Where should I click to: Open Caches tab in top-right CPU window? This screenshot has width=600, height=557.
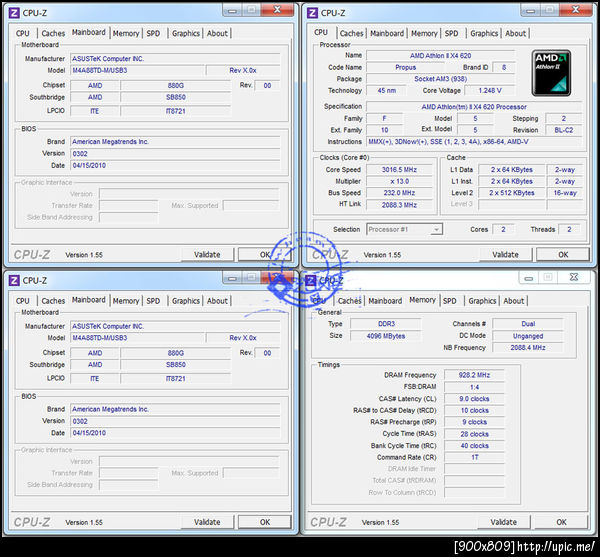click(x=351, y=34)
